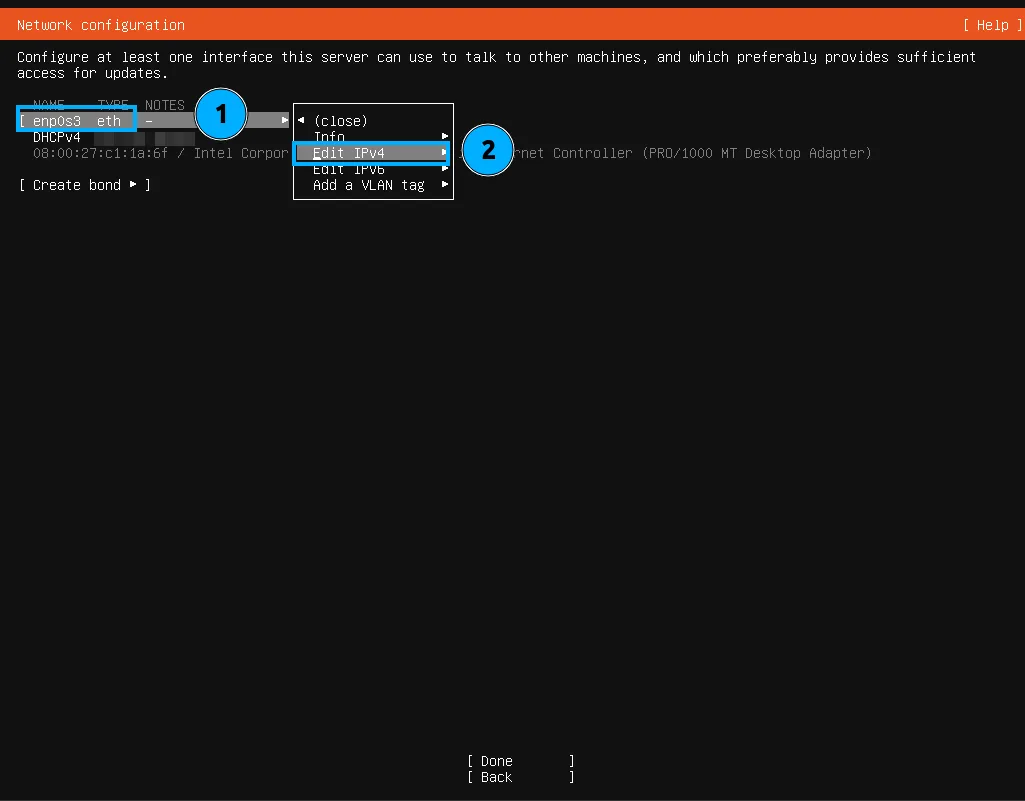
Task: Expand the arrow next to Info
Action: 445,137
